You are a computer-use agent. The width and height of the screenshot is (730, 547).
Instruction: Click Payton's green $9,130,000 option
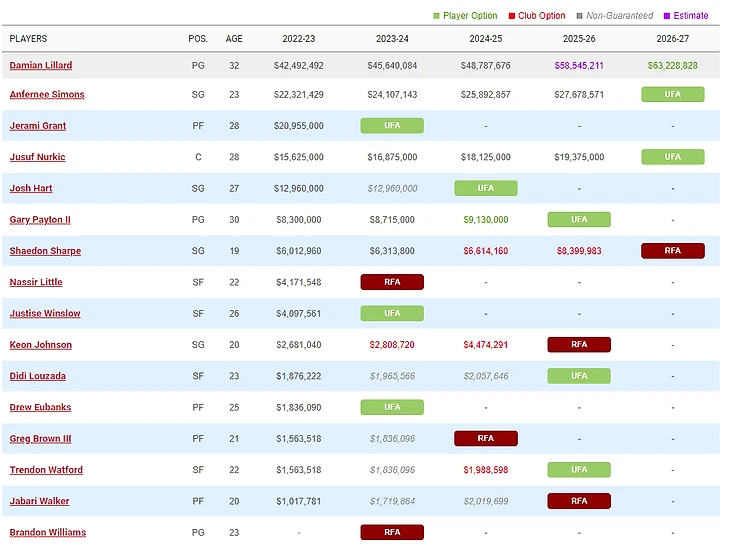tap(486, 220)
